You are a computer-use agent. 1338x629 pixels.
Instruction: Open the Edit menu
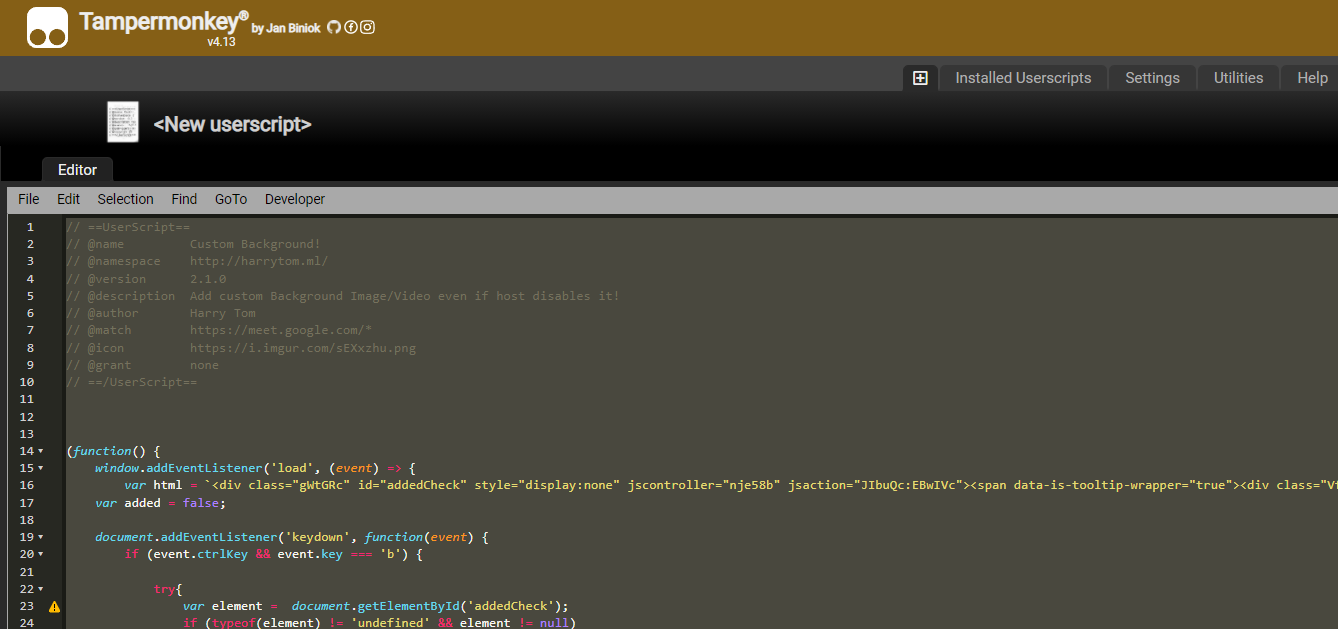pyautogui.click(x=69, y=199)
